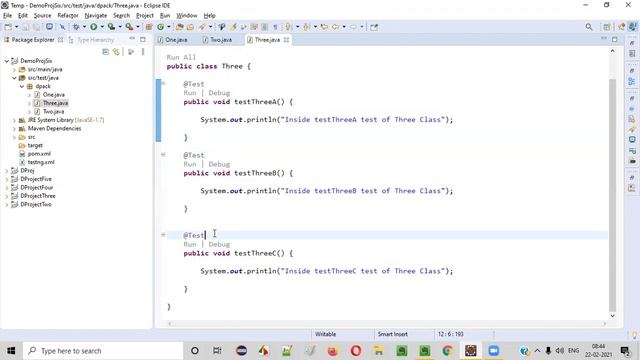The width and height of the screenshot is (640, 360).
Task: Maximize the editor area
Action: (x=615, y=40)
